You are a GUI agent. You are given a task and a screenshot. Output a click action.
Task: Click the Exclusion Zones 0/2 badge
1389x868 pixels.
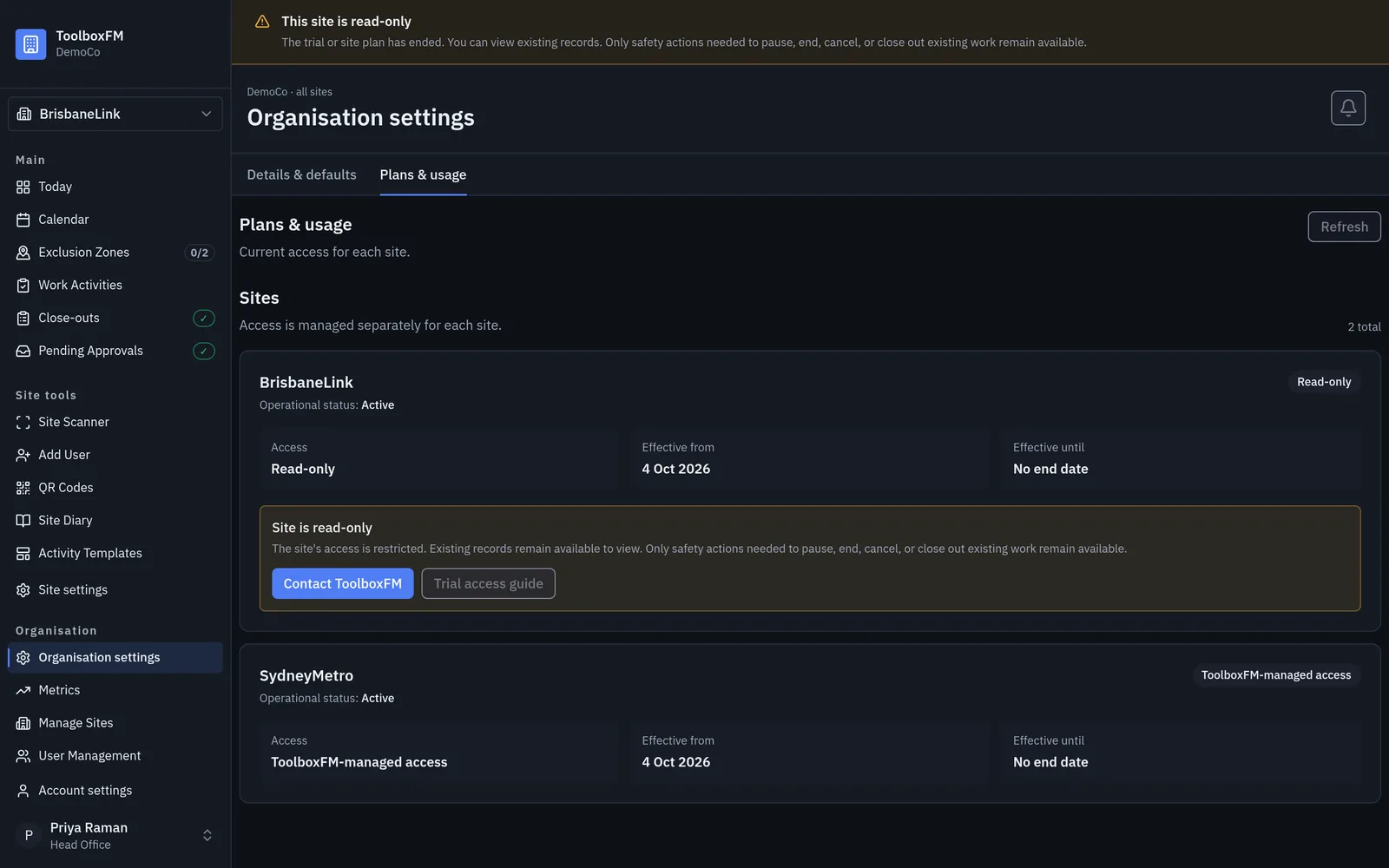[200, 253]
